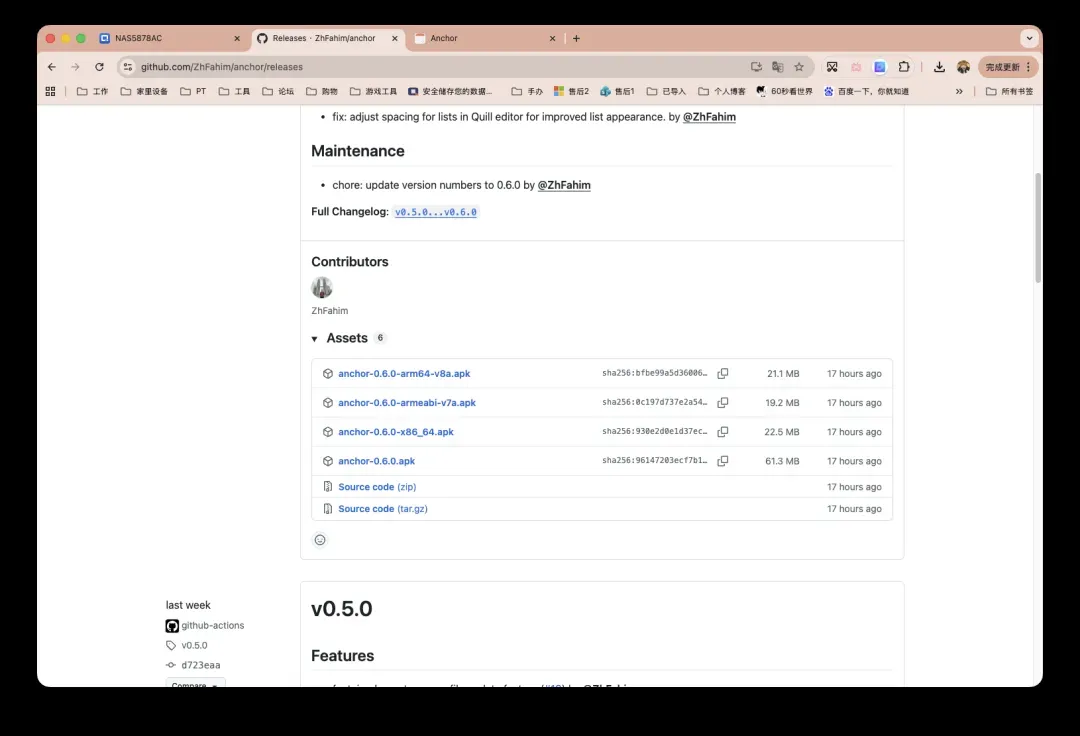The height and width of the screenshot is (736, 1080).
Task: Click the page vertical scrollbar
Action: pos(1038,230)
